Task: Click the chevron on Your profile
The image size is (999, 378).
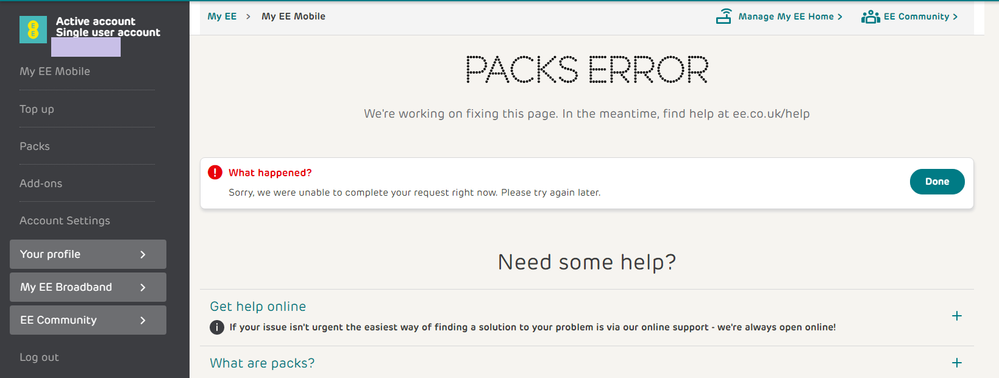Action: (x=143, y=254)
